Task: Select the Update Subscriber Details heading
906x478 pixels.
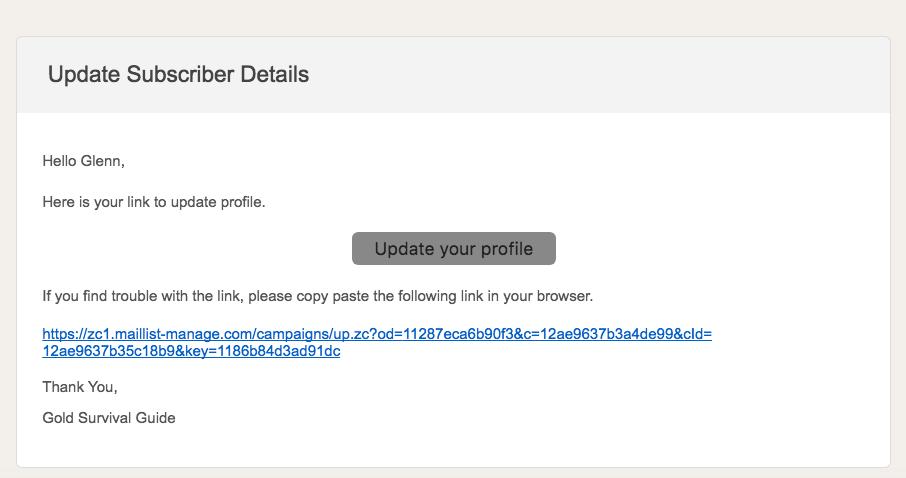Action: 178,75
